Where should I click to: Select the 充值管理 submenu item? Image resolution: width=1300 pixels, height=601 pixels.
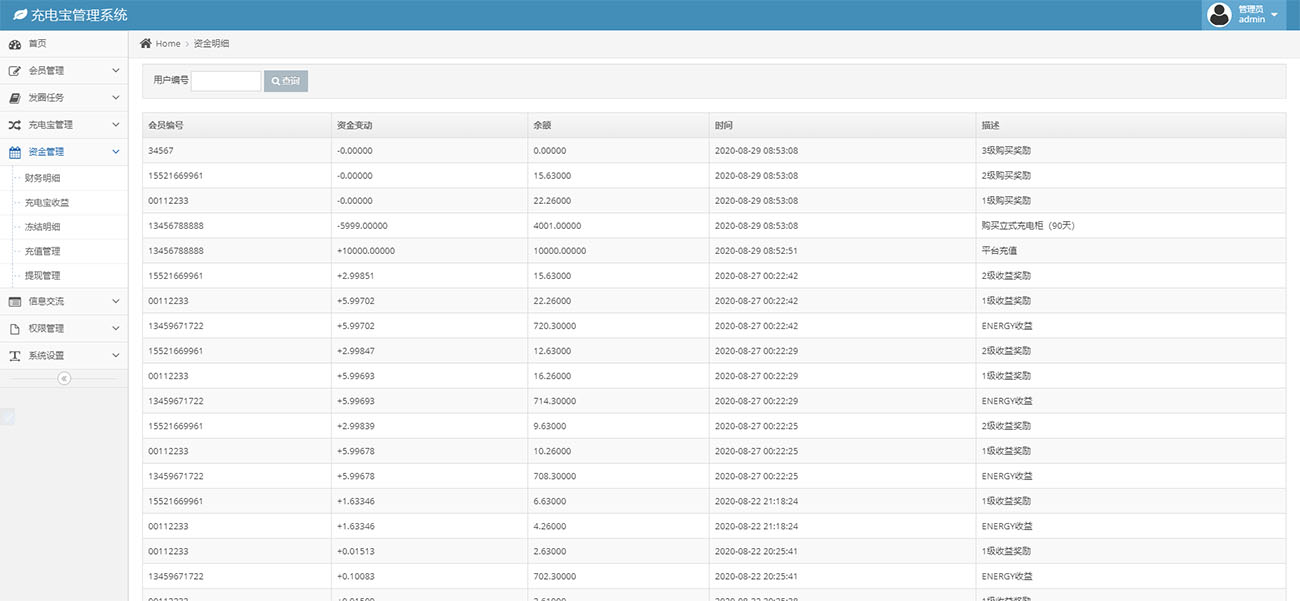click(x=43, y=252)
